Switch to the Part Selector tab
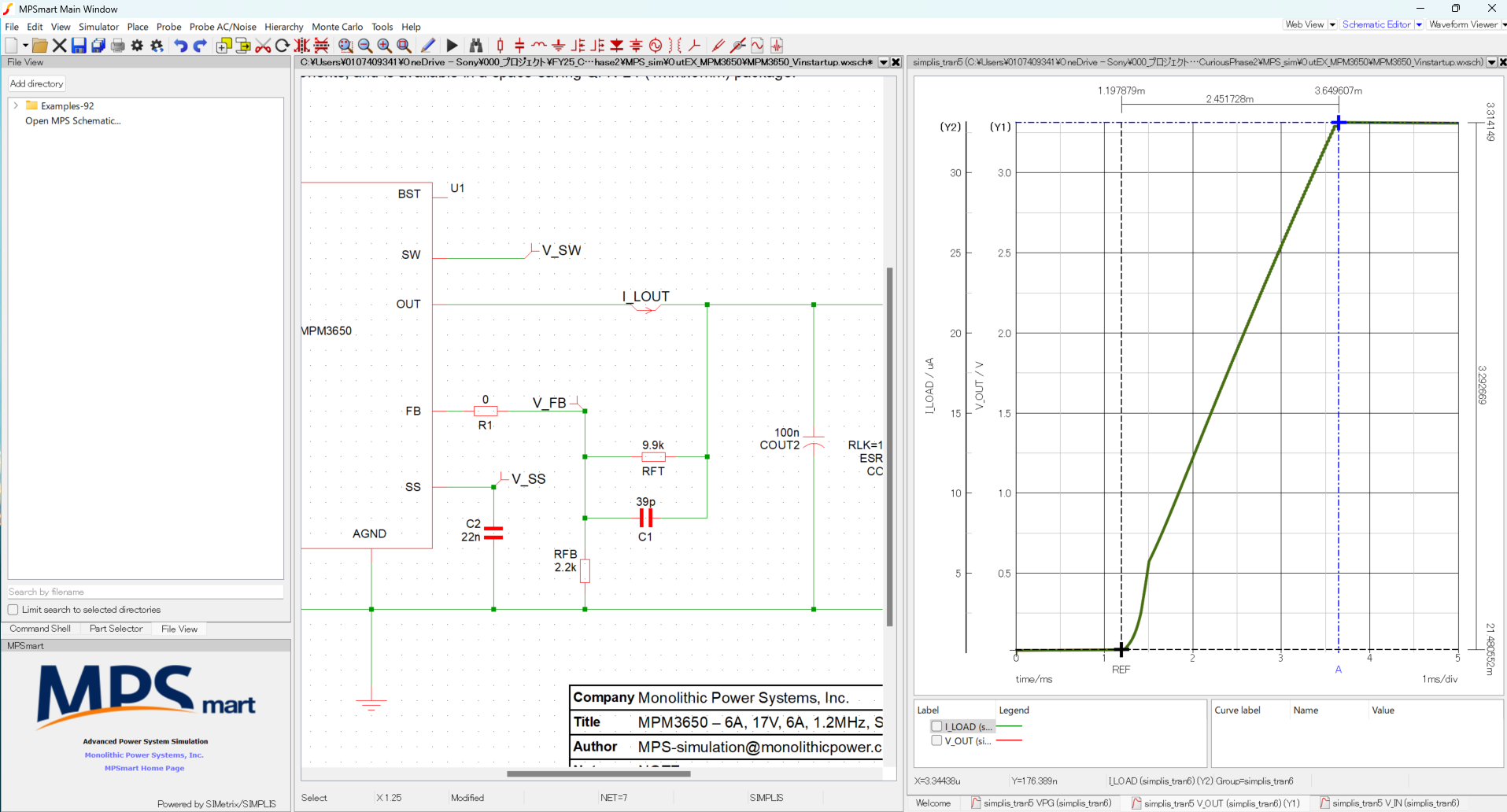 coord(116,629)
